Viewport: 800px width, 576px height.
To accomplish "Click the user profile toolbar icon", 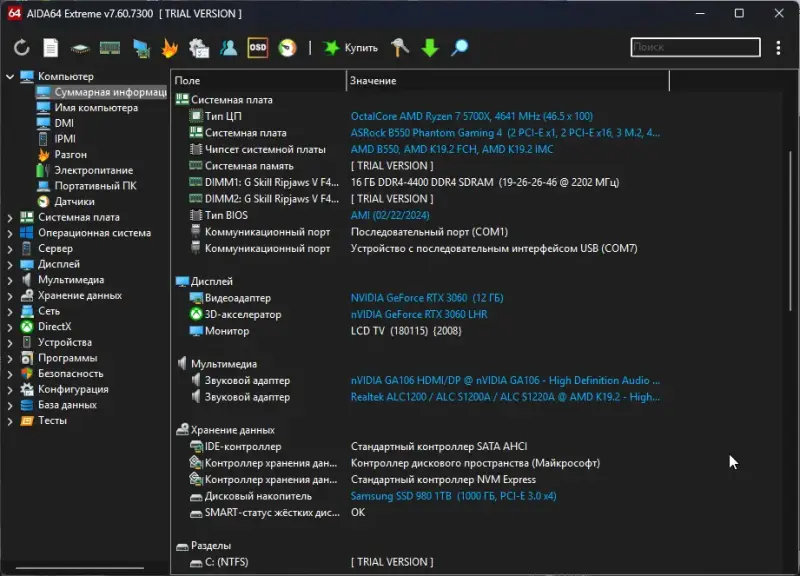I will (228, 48).
